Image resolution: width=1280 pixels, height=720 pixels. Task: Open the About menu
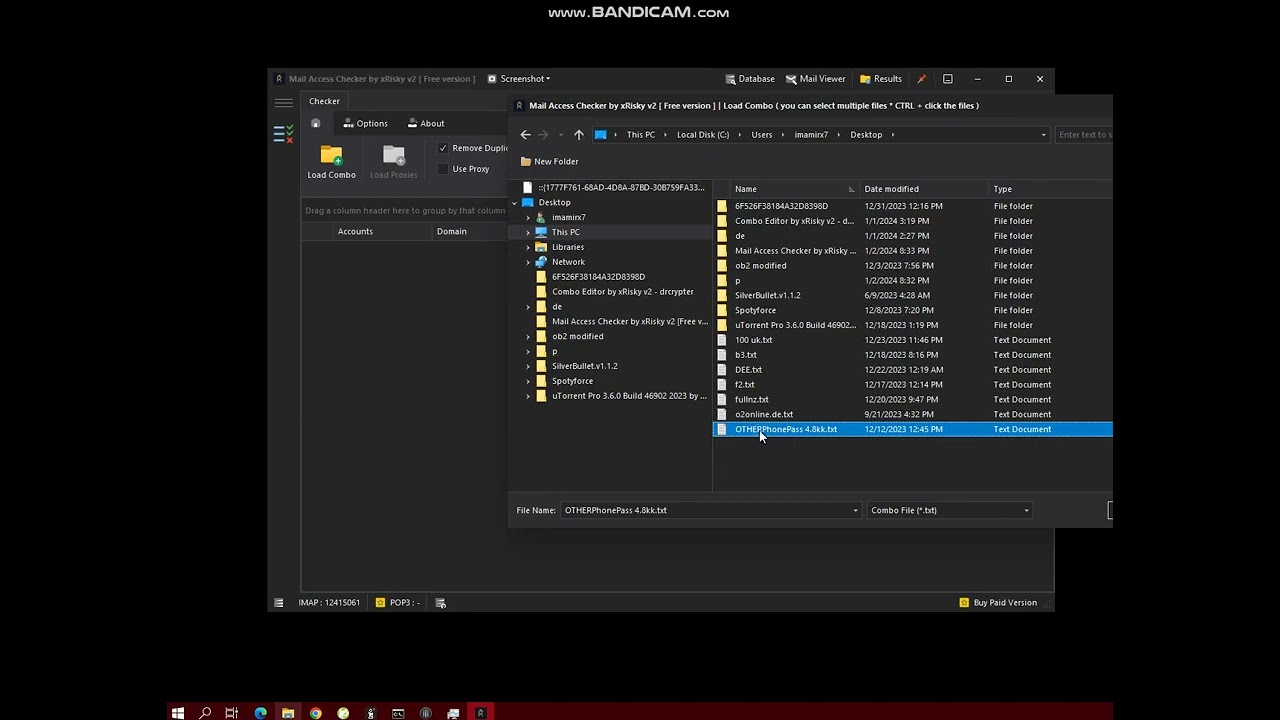pyautogui.click(x=426, y=124)
